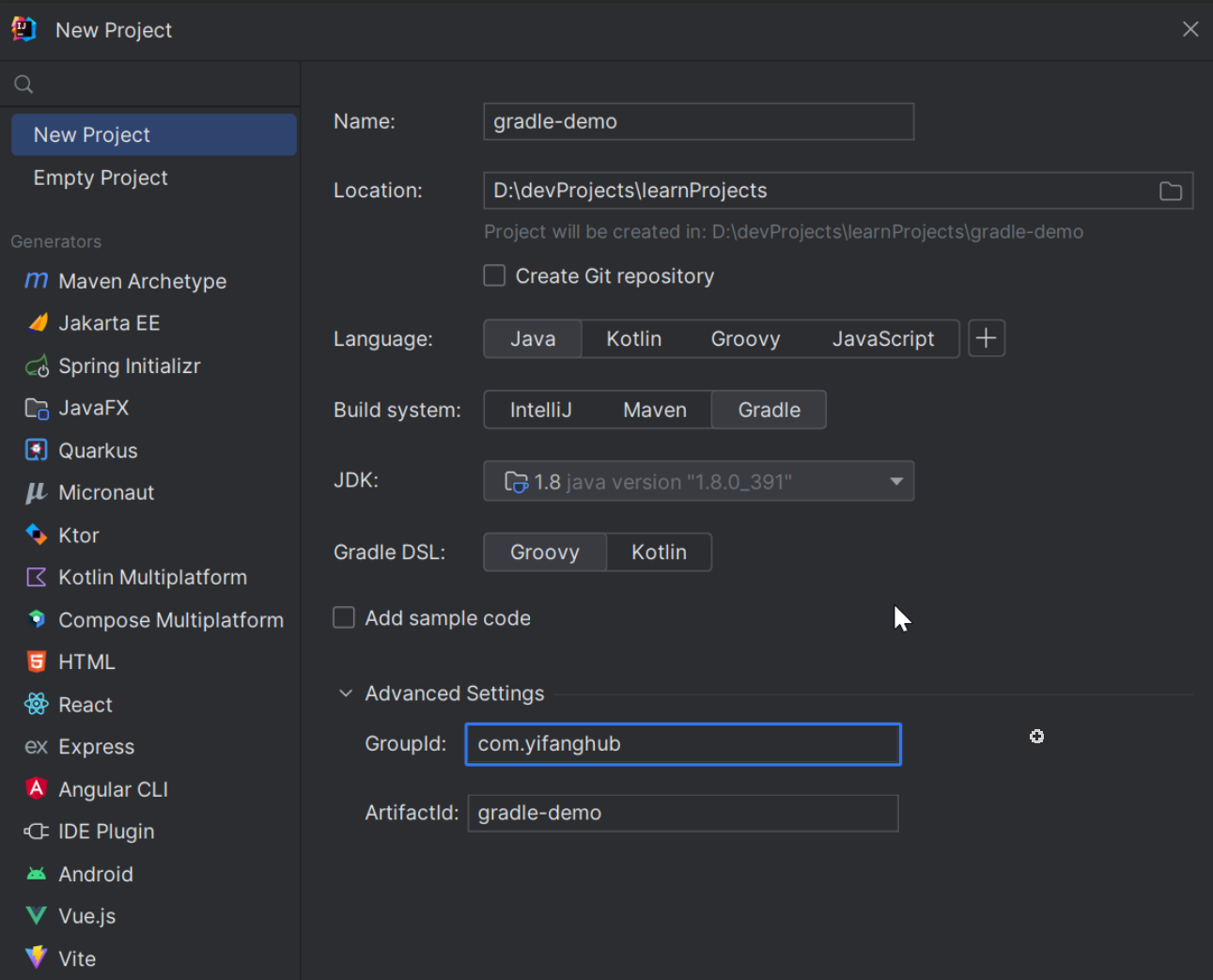Viewport: 1213px width, 980px height.
Task: Choose Groovy as the language
Action: pyautogui.click(x=746, y=339)
